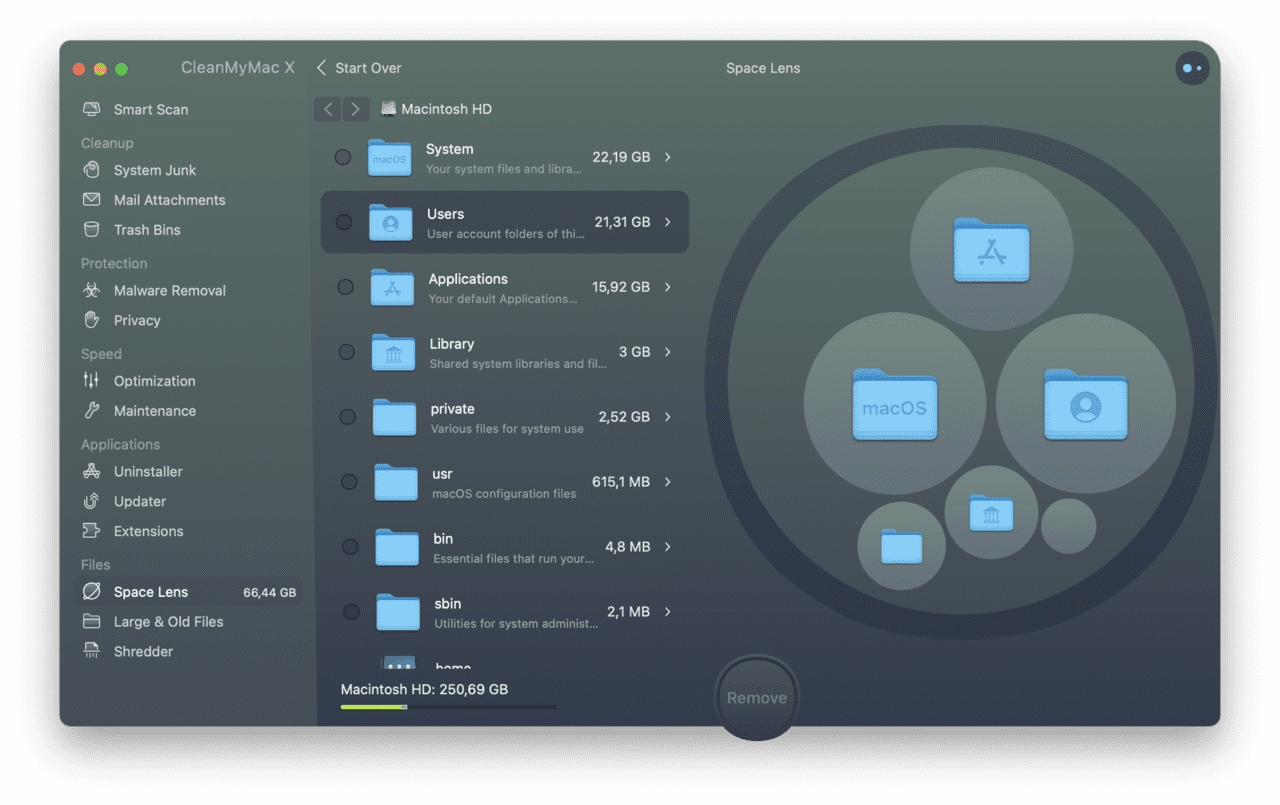Open the Large & Old Files label

169,622
